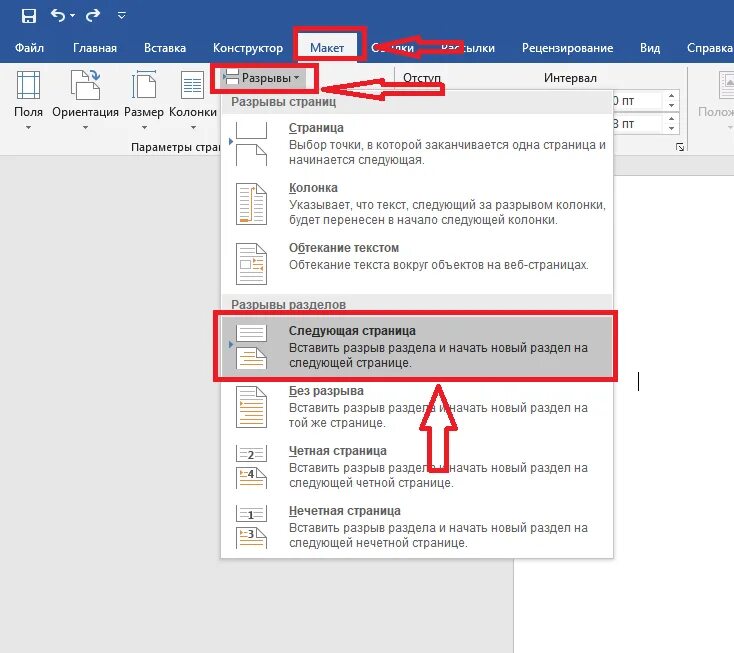Click the Разрывы разделов section header

(x=288, y=304)
